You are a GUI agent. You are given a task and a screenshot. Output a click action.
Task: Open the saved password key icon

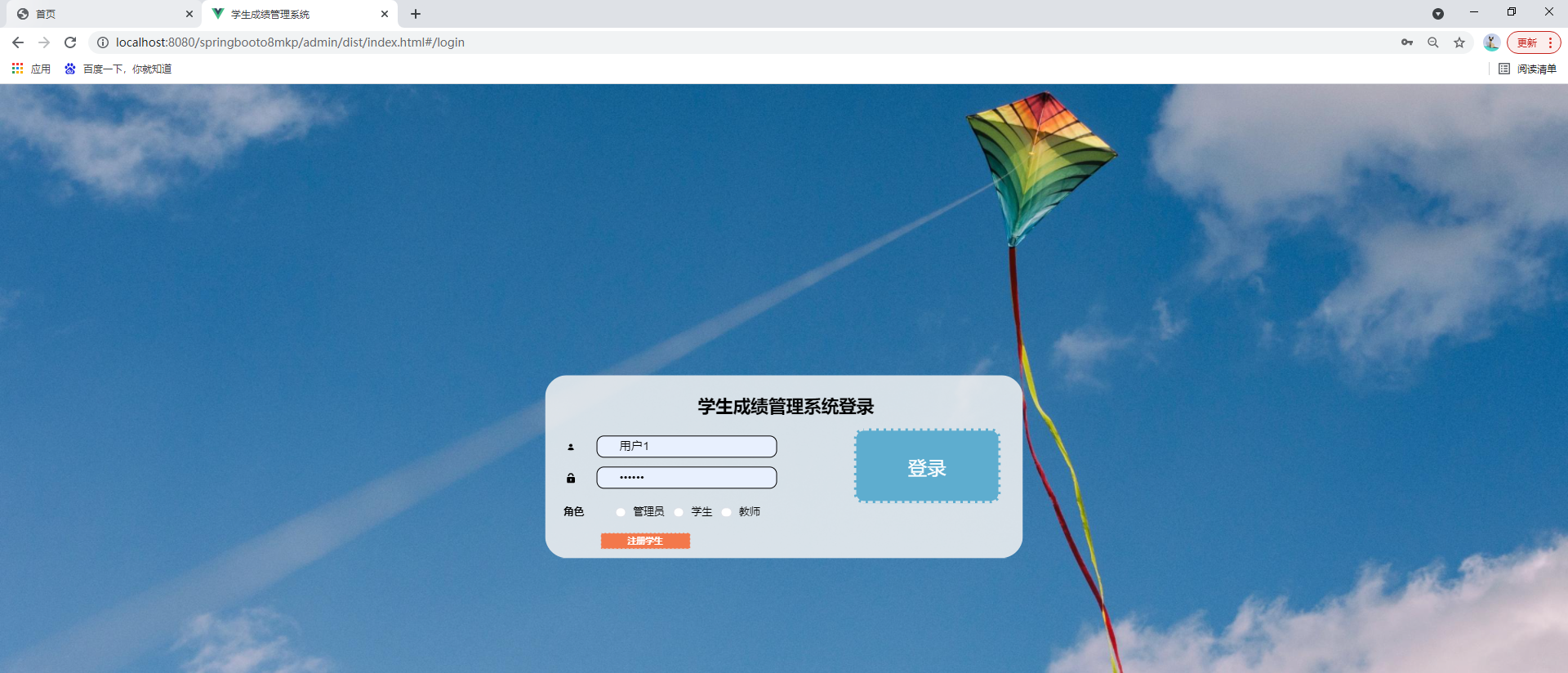click(1407, 42)
